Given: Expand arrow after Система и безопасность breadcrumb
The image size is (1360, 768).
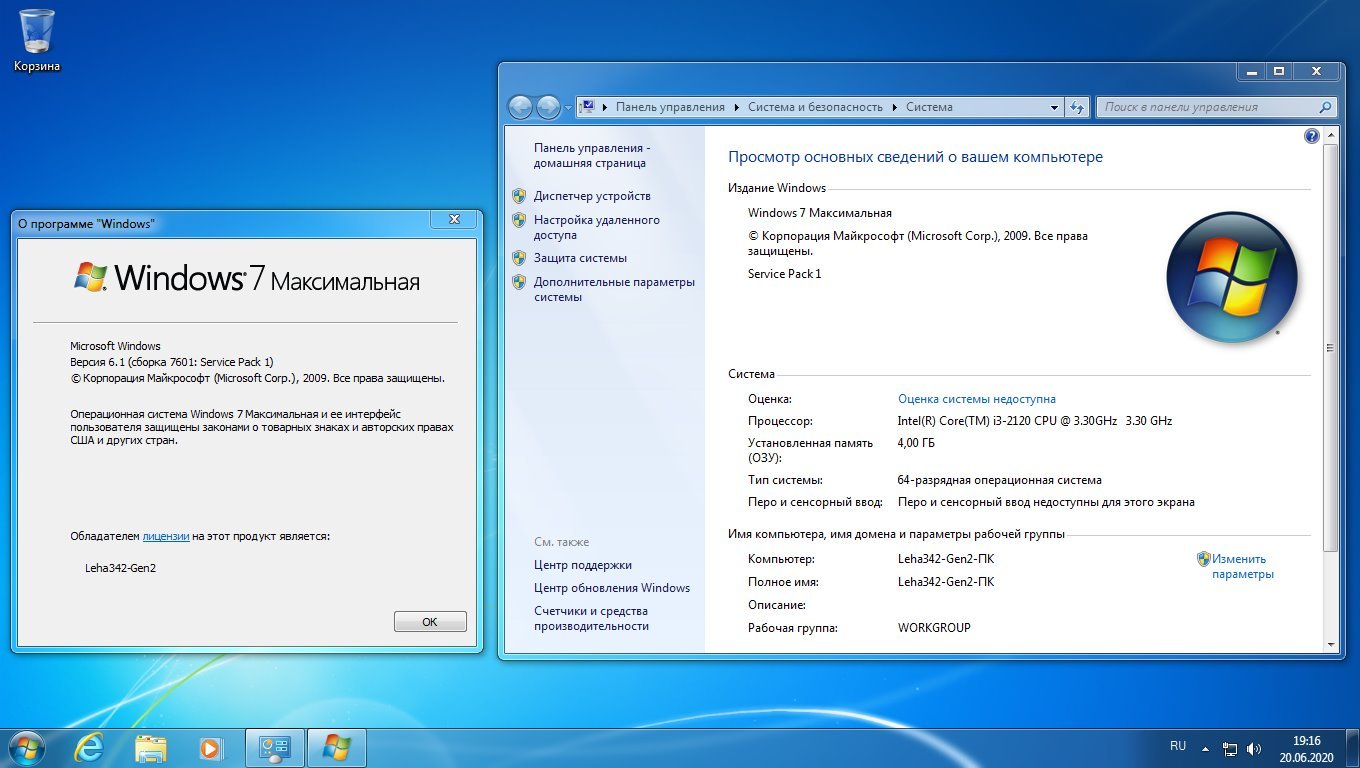Looking at the screenshot, I should pyautogui.click(x=895, y=107).
